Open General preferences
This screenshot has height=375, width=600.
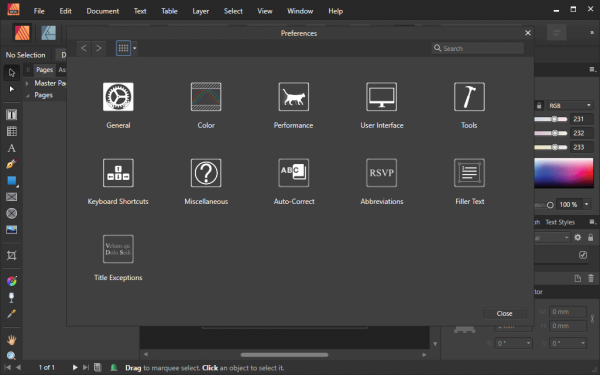pos(118,97)
